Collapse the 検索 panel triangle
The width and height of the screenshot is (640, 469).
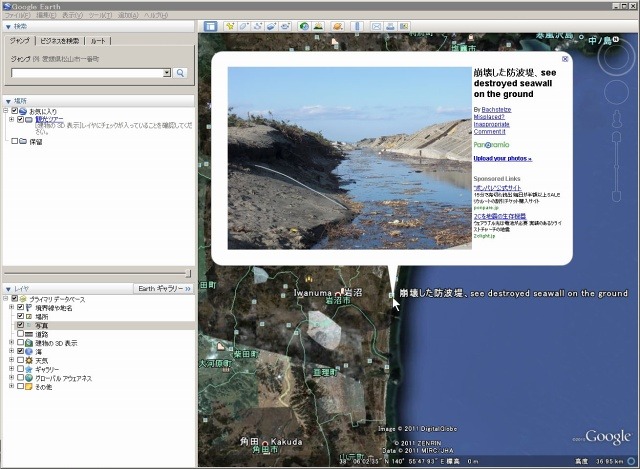click(8, 27)
